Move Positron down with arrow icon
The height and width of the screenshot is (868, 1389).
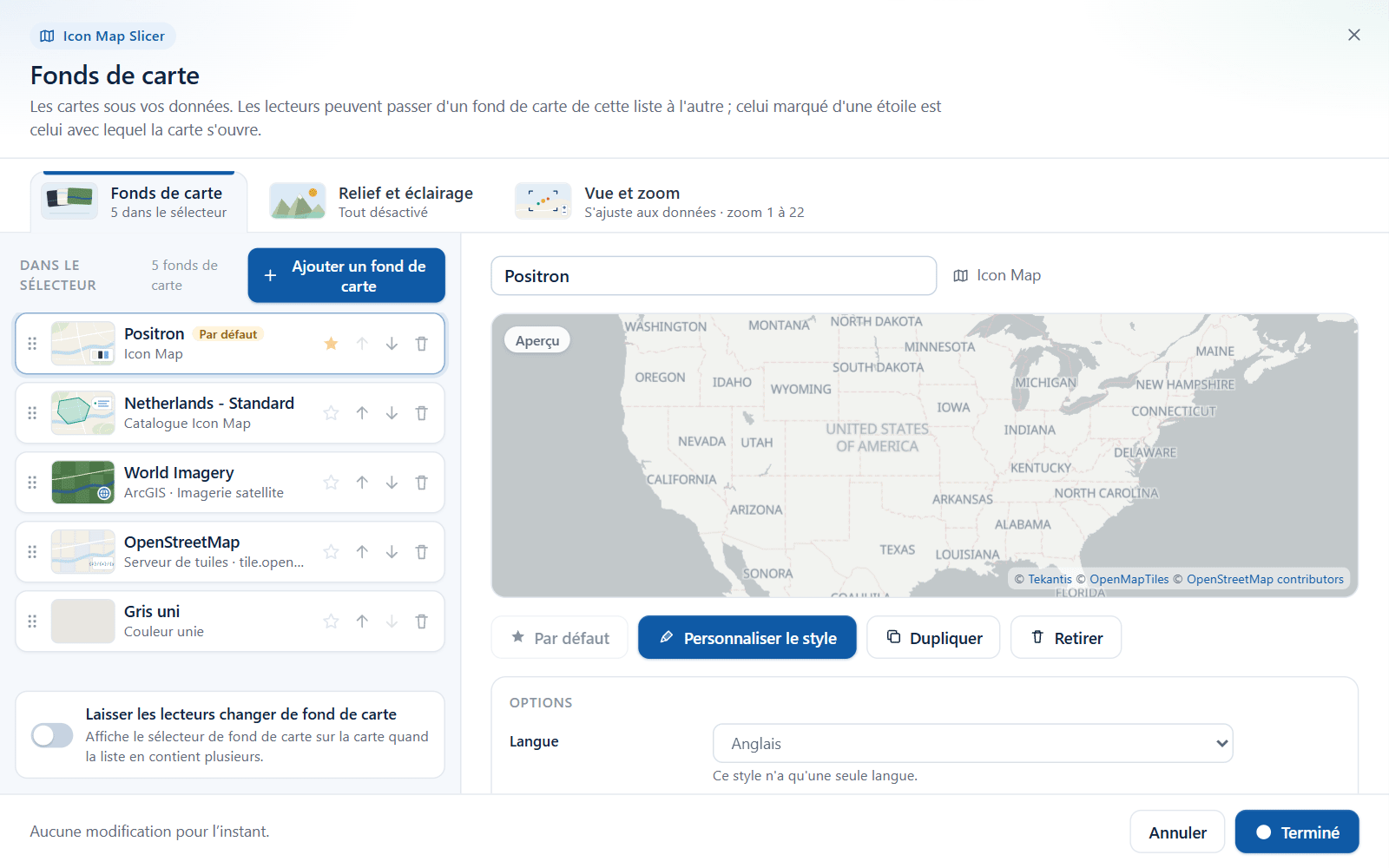tap(392, 344)
